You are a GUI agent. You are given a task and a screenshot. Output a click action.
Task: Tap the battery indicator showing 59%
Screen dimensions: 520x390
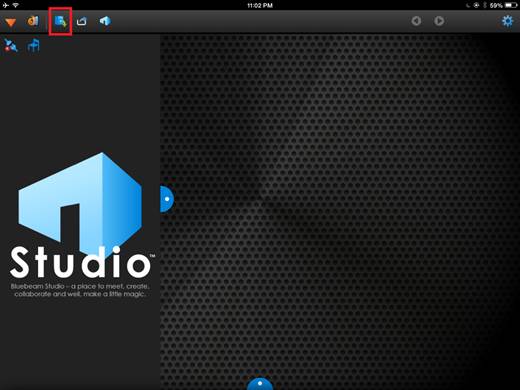click(503, 5)
